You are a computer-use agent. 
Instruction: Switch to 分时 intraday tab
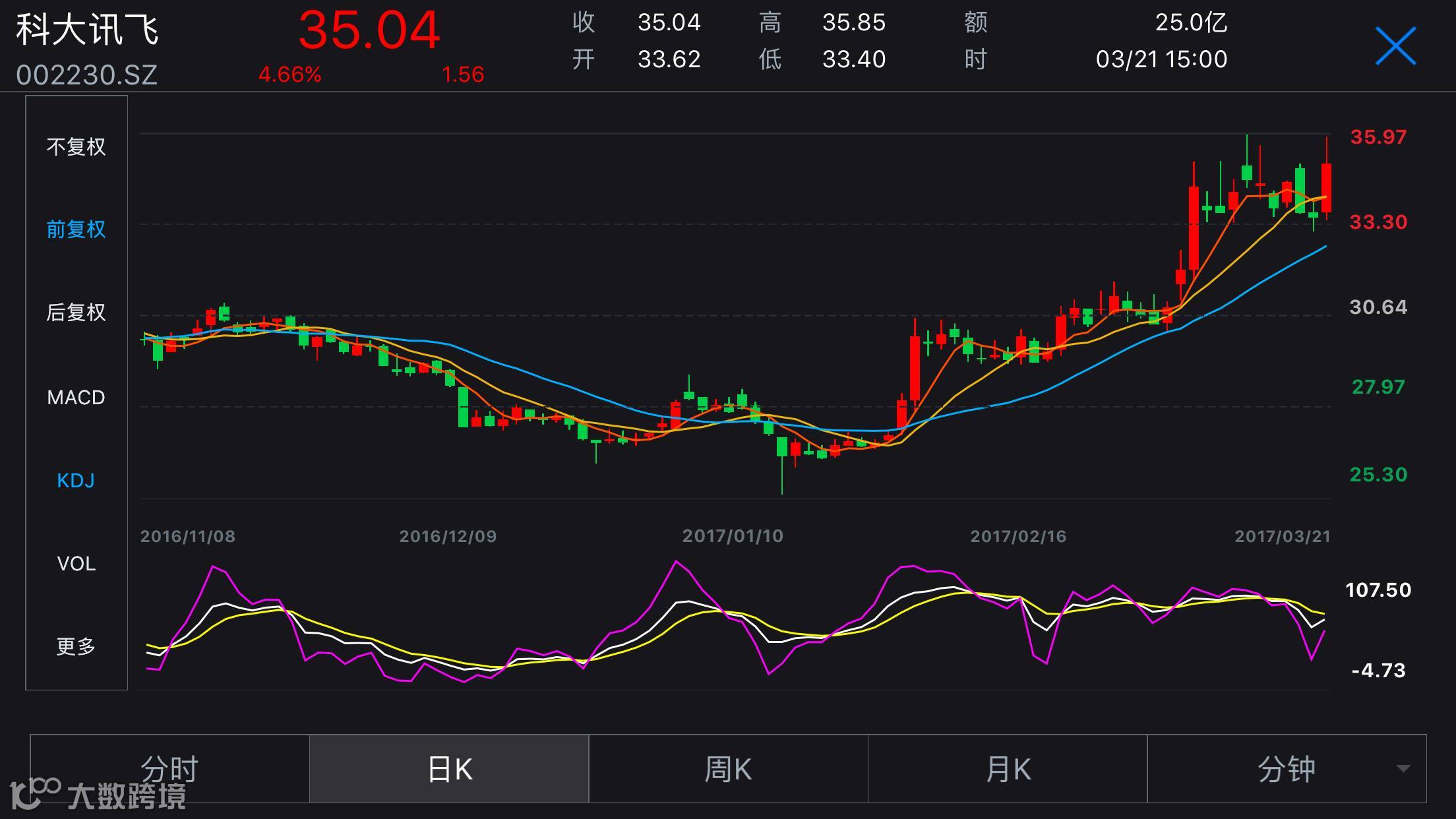(169, 769)
